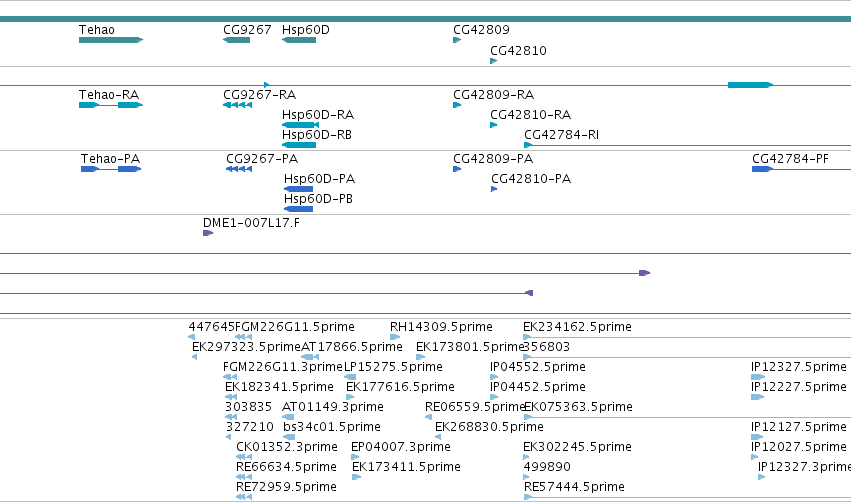This screenshot has height=502, width=851.
Task: Select transcript Hsp60D-RA
Action: [x=300, y=125]
